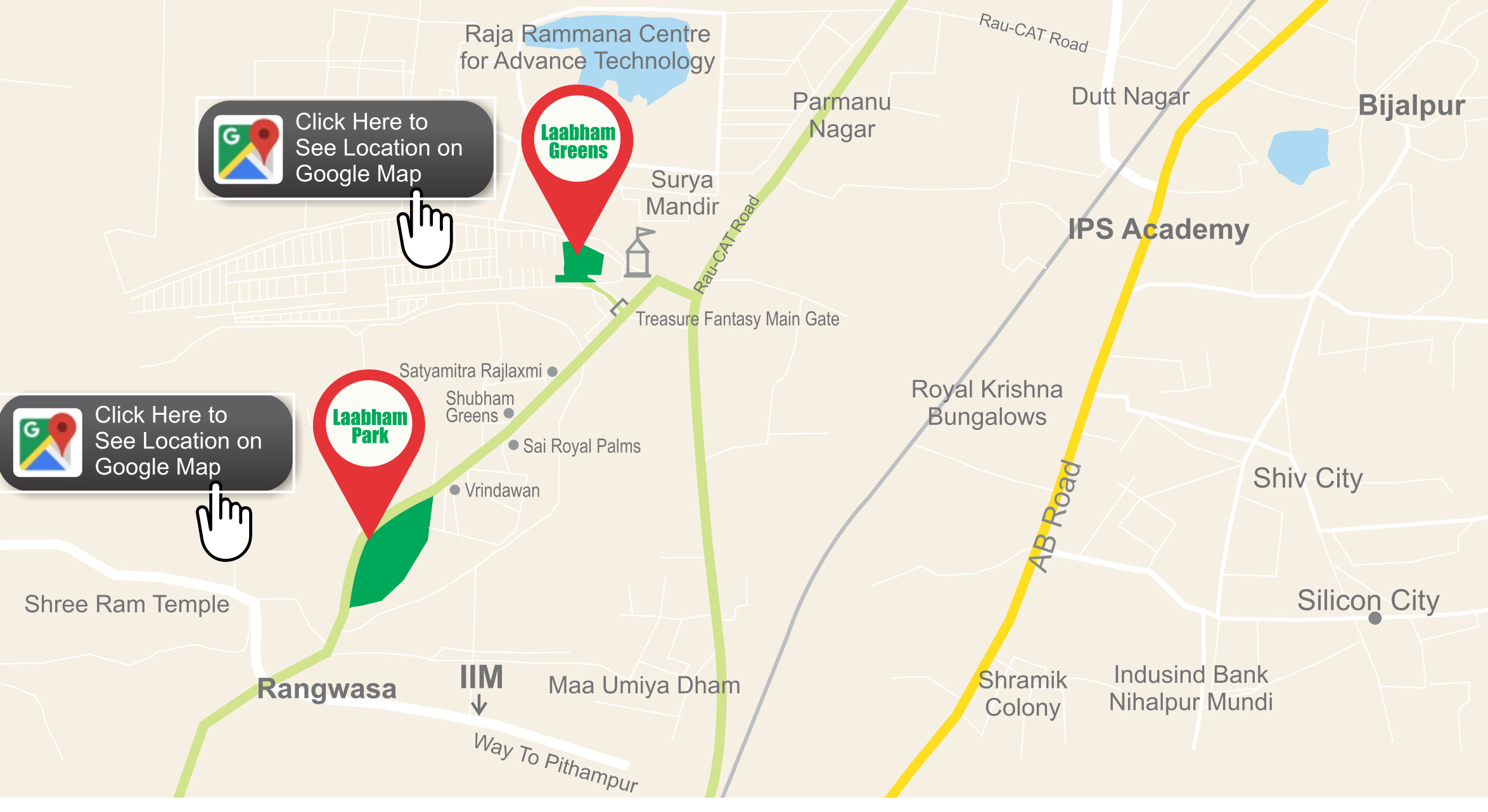Image resolution: width=1488 pixels, height=812 pixels.
Task: Click the Treasure Fantasy Main Gate label
Action: point(737,319)
